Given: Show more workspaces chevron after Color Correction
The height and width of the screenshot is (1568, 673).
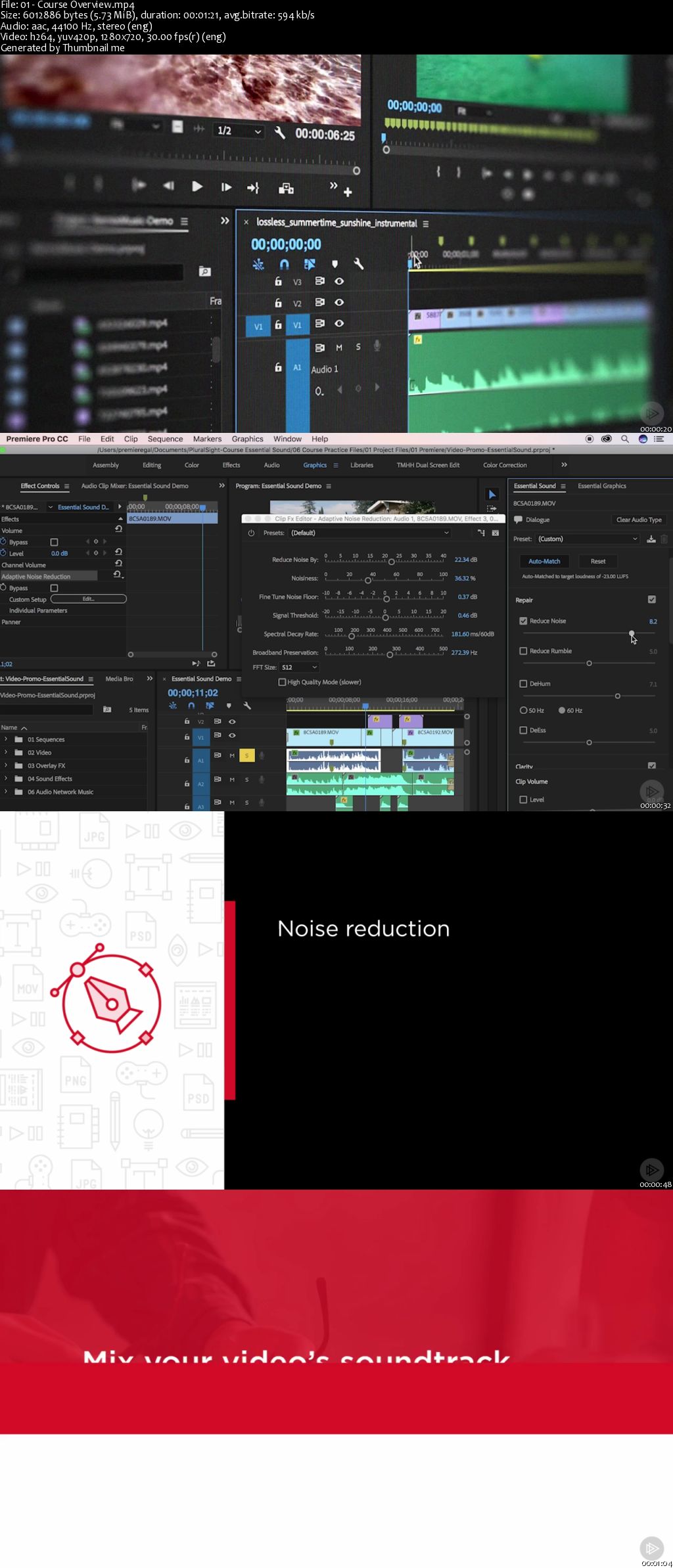Looking at the screenshot, I should [x=564, y=464].
